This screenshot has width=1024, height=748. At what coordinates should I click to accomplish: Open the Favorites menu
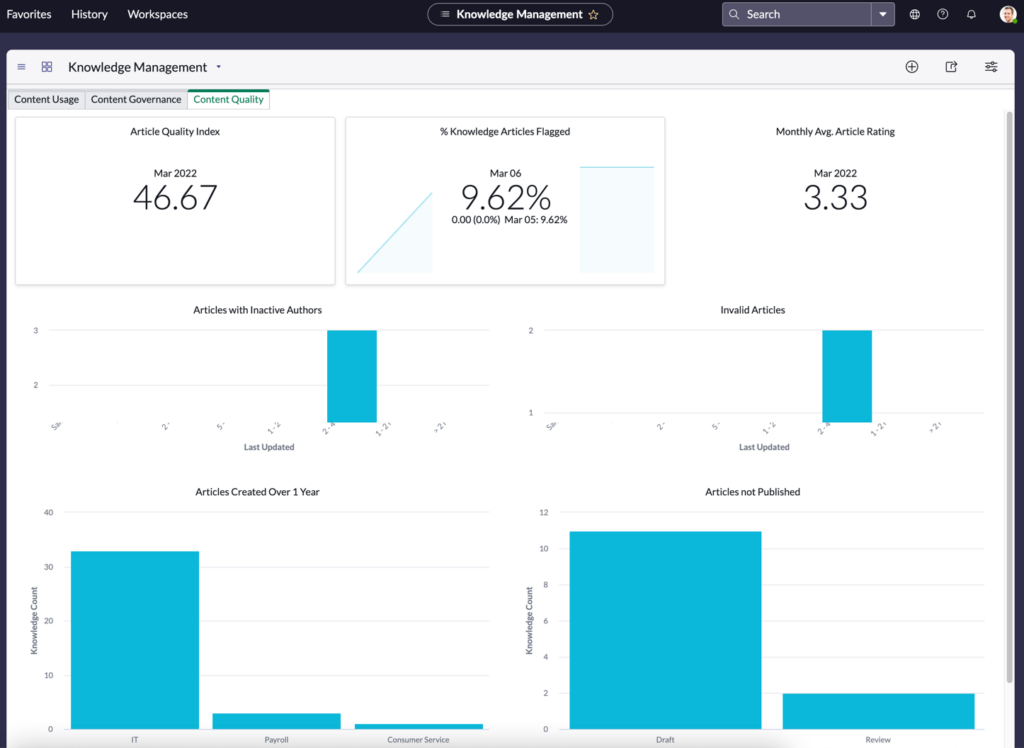pyautogui.click(x=28, y=14)
